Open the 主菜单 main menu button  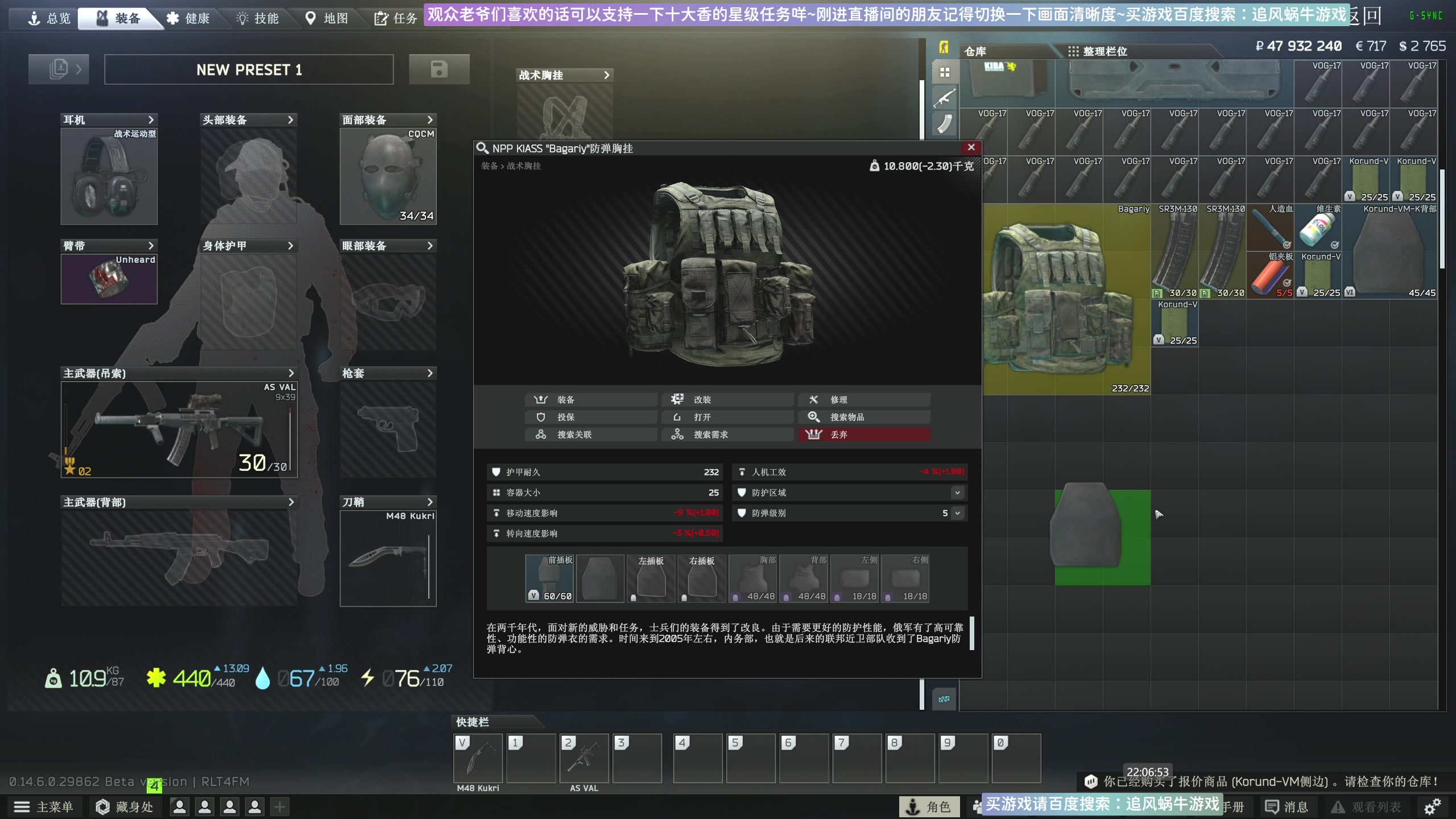[44, 806]
